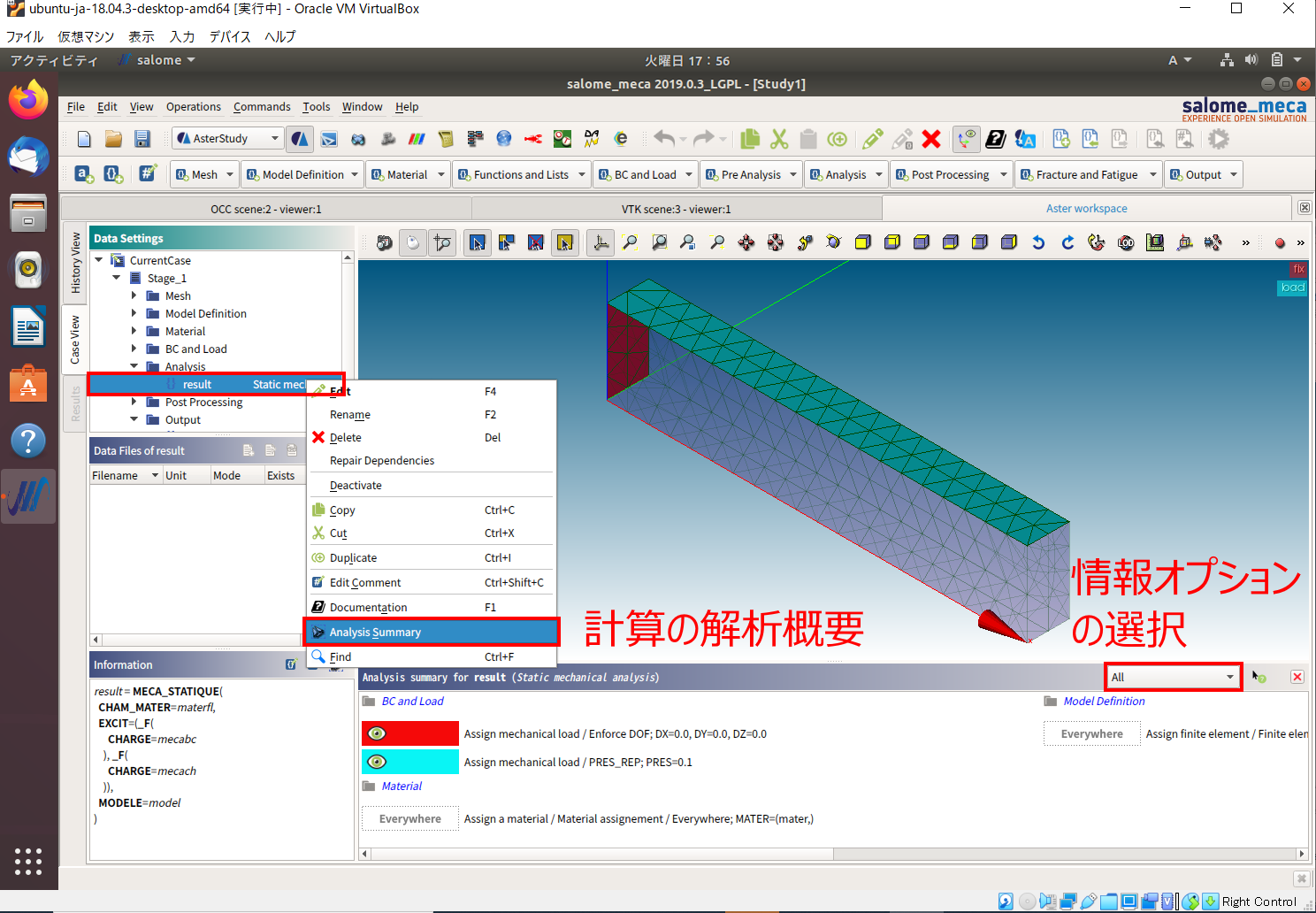The width and height of the screenshot is (1316, 913).
Task: Expand the Post Processing tree node
Action: coord(134,402)
